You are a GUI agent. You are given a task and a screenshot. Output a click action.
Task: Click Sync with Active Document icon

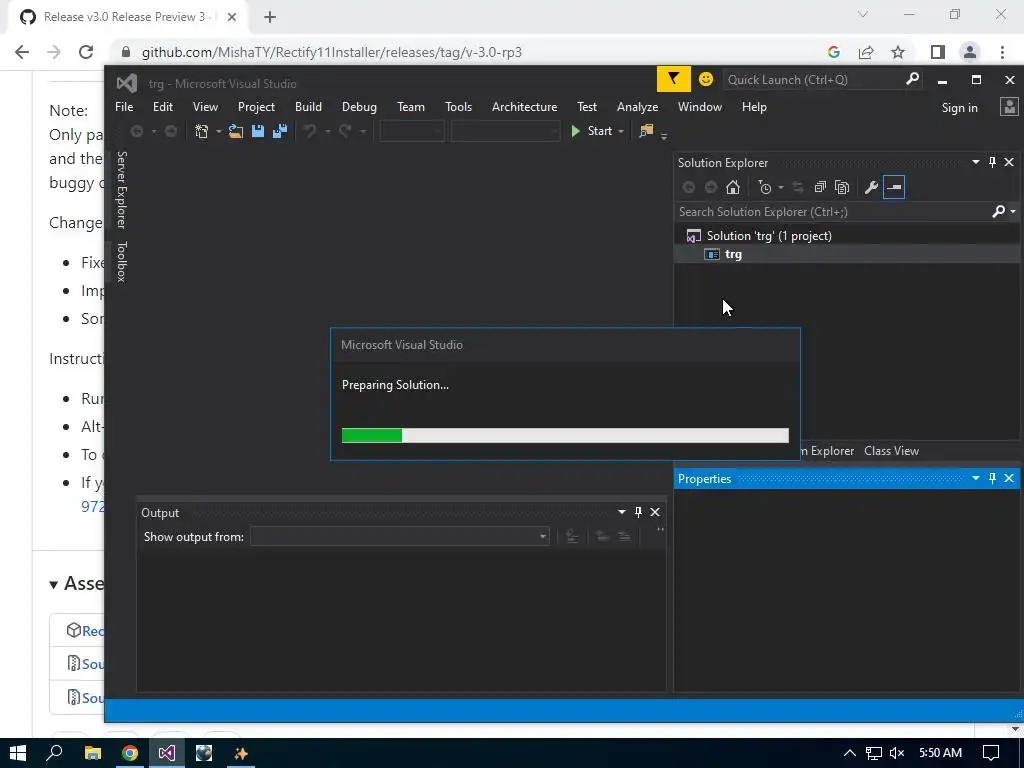click(x=797, y=187)
